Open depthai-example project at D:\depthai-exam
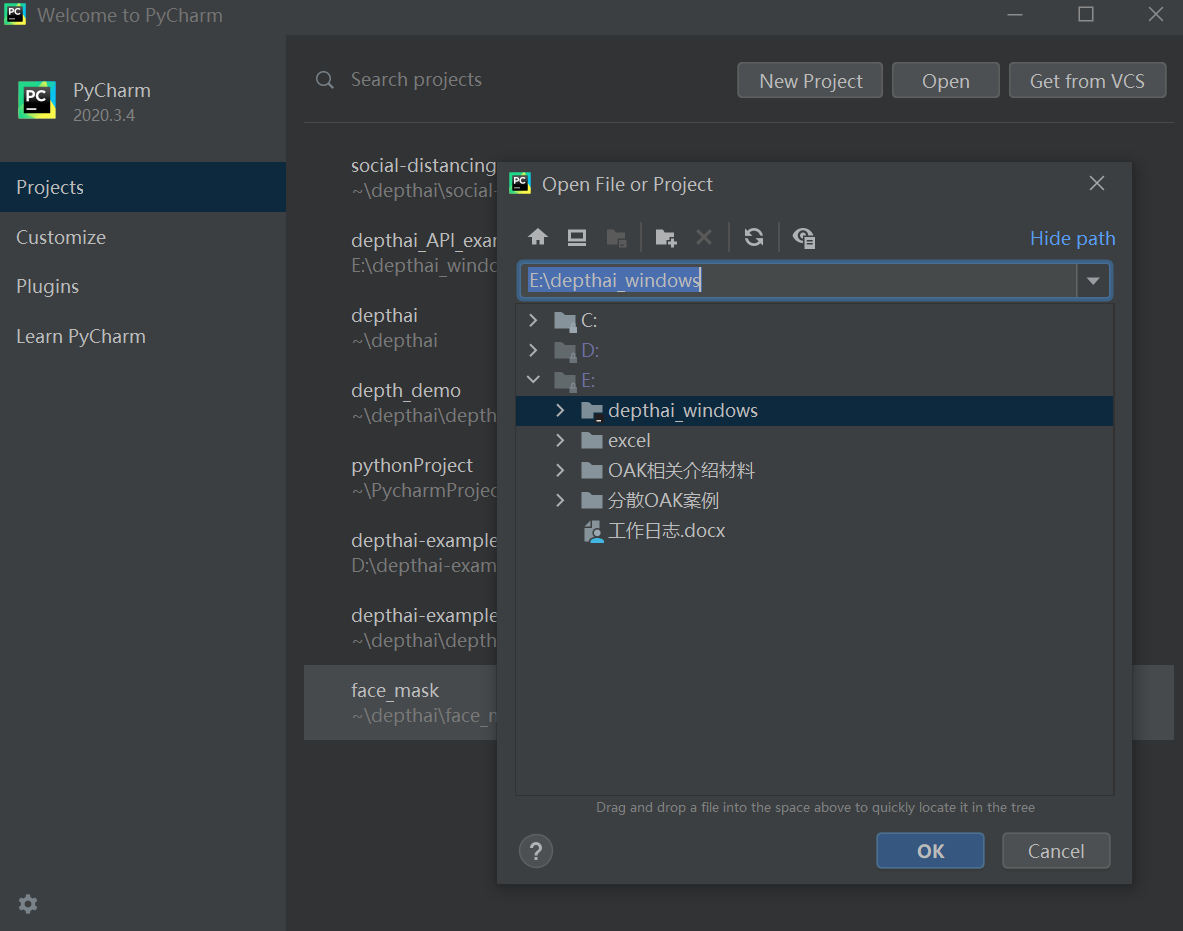This screenshot has width=1183, height=931. (401, 553)
